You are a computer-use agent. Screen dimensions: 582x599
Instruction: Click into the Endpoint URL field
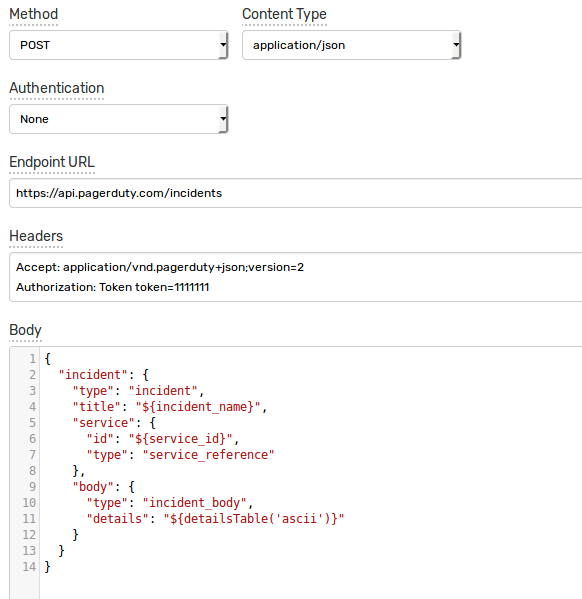(296, 193)
